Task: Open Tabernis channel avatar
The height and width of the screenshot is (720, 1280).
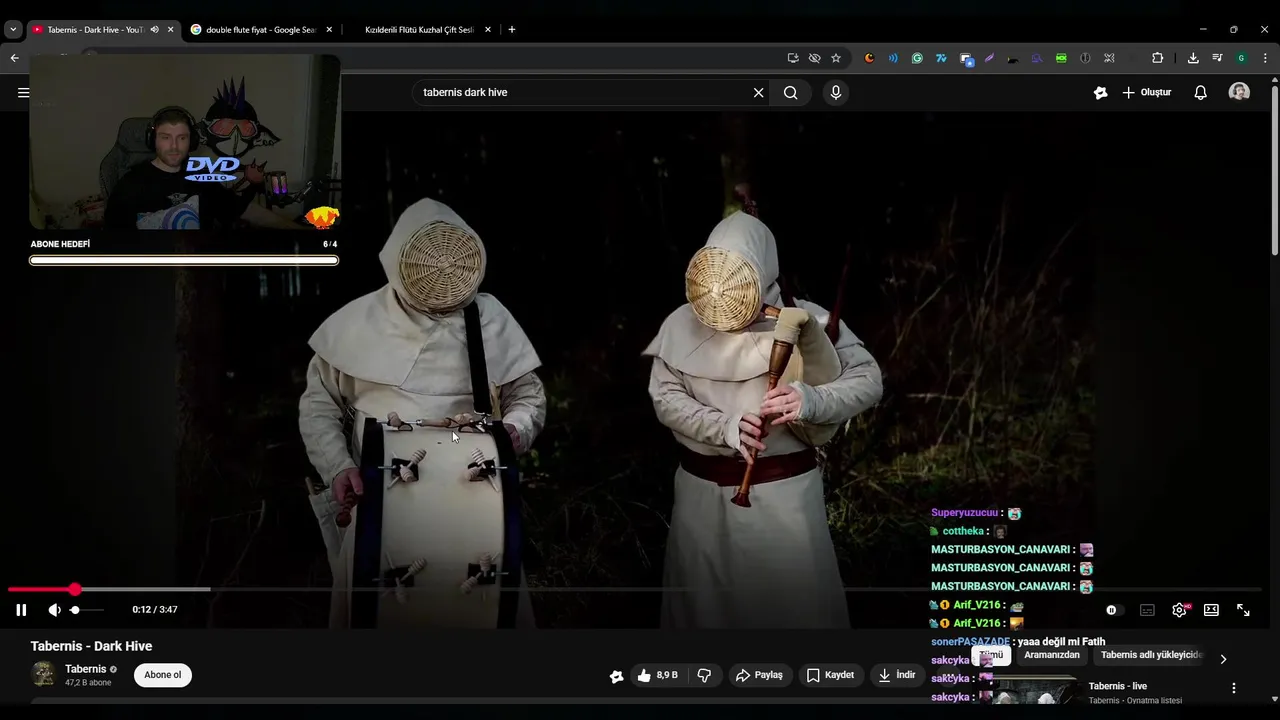Action: 43,674
